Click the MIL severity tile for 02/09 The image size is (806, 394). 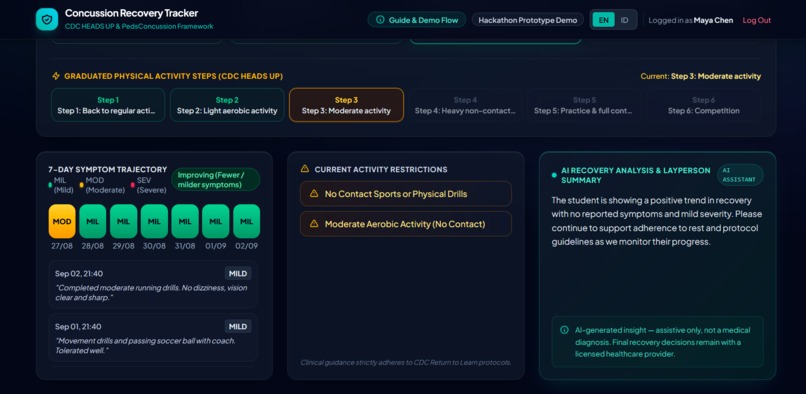(x=247, y=221)
